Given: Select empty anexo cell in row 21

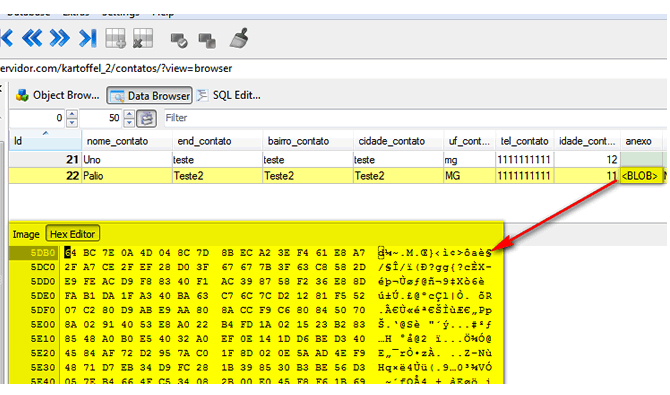Looking at the screenshot, I should point(641,159).
